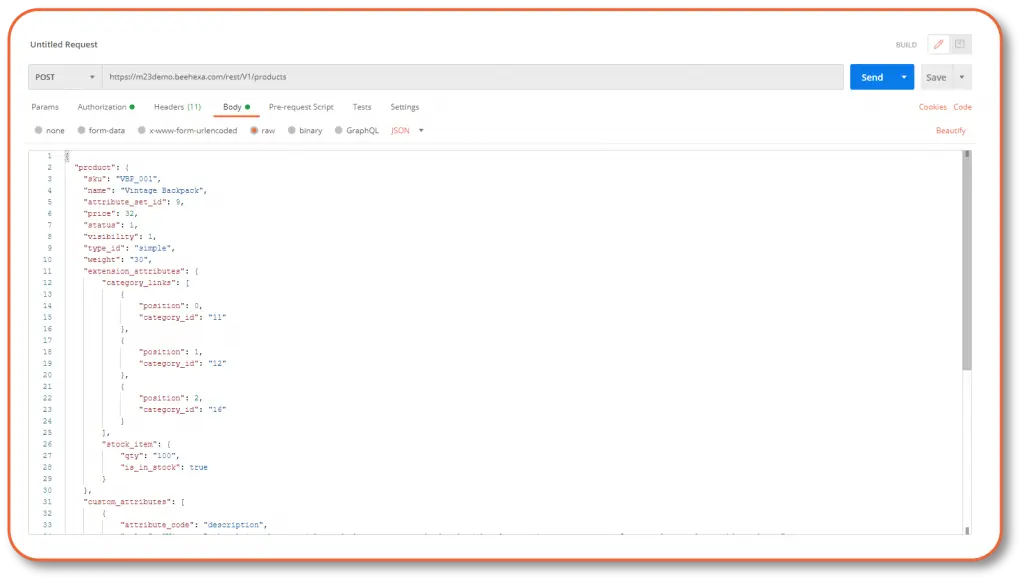
Task: Switch to comment/documentation view icon beside pencil
Action: [x=961, y=44]
